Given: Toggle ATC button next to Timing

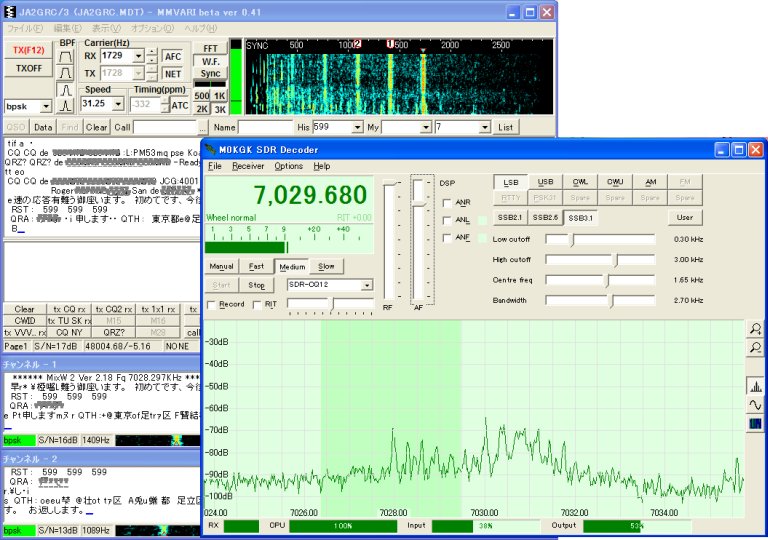Looking at the screenshot, I should pos(180,105).
